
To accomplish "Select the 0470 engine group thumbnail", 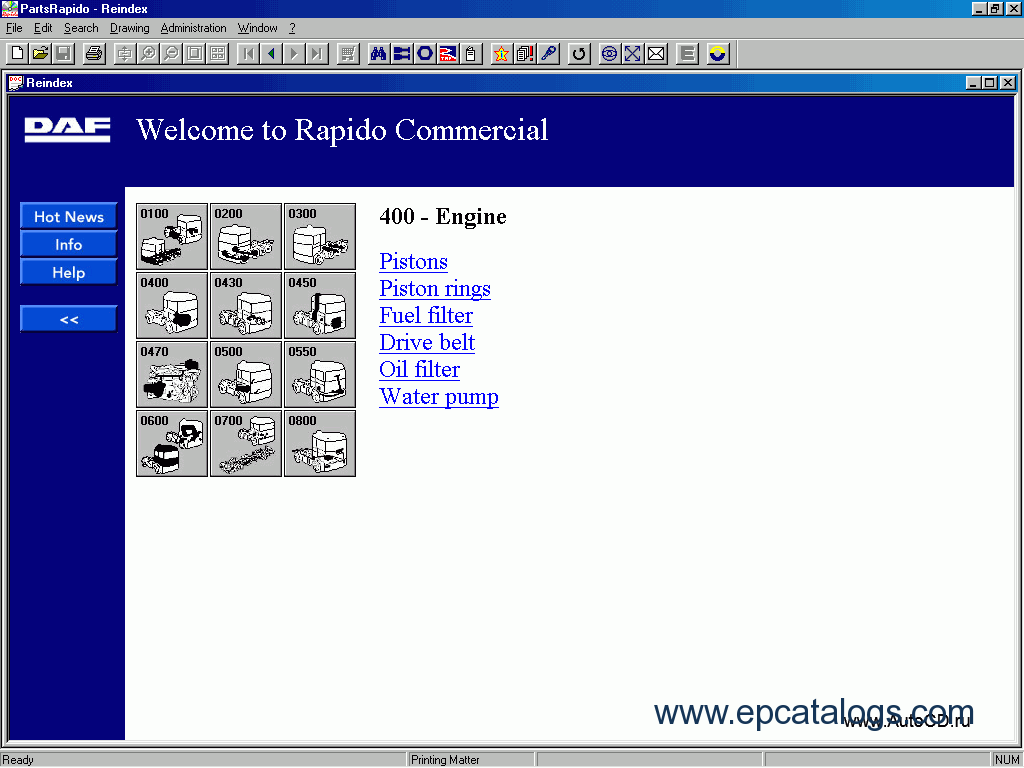I will pos(172,374).
